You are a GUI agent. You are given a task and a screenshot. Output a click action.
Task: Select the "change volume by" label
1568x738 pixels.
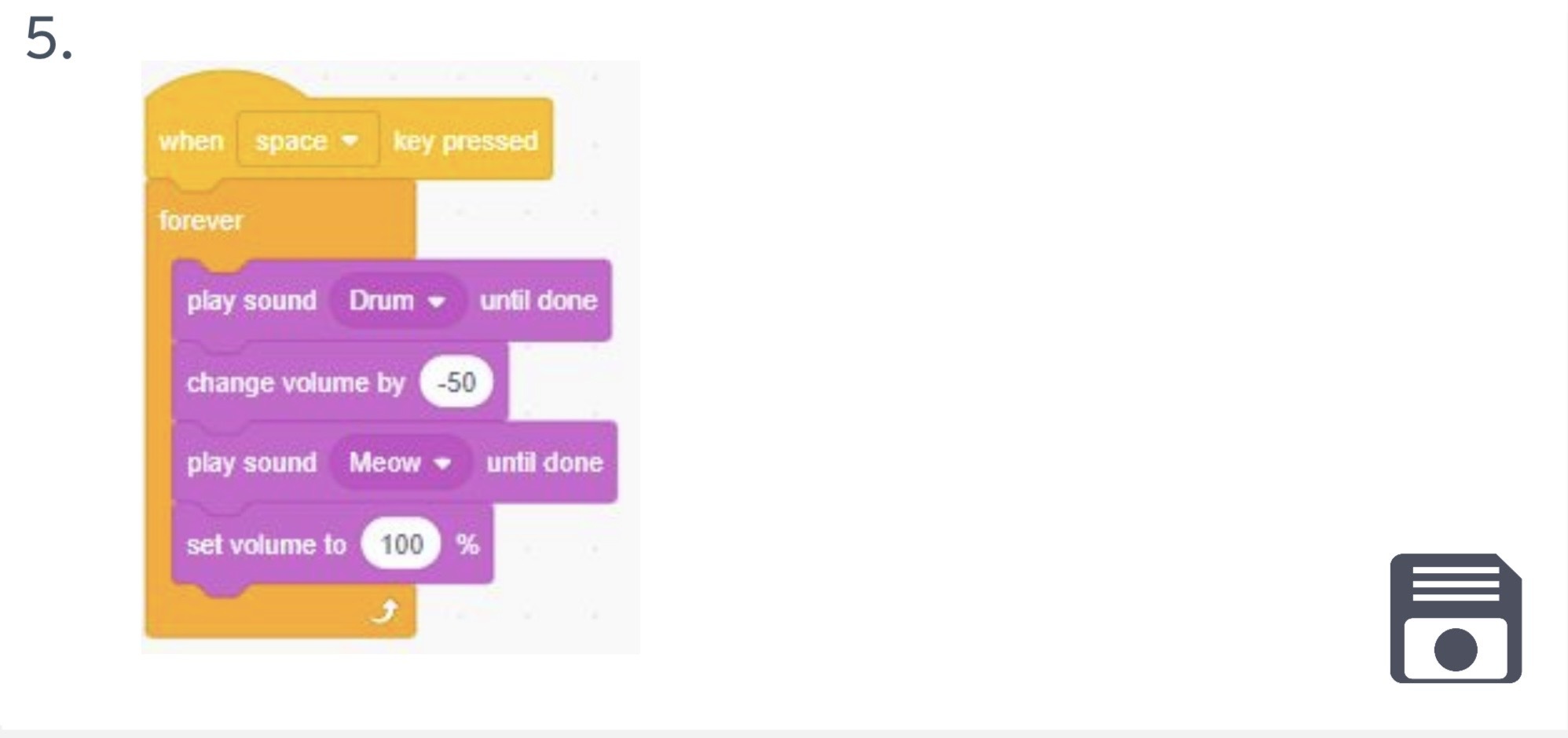(x=295, y=382)
